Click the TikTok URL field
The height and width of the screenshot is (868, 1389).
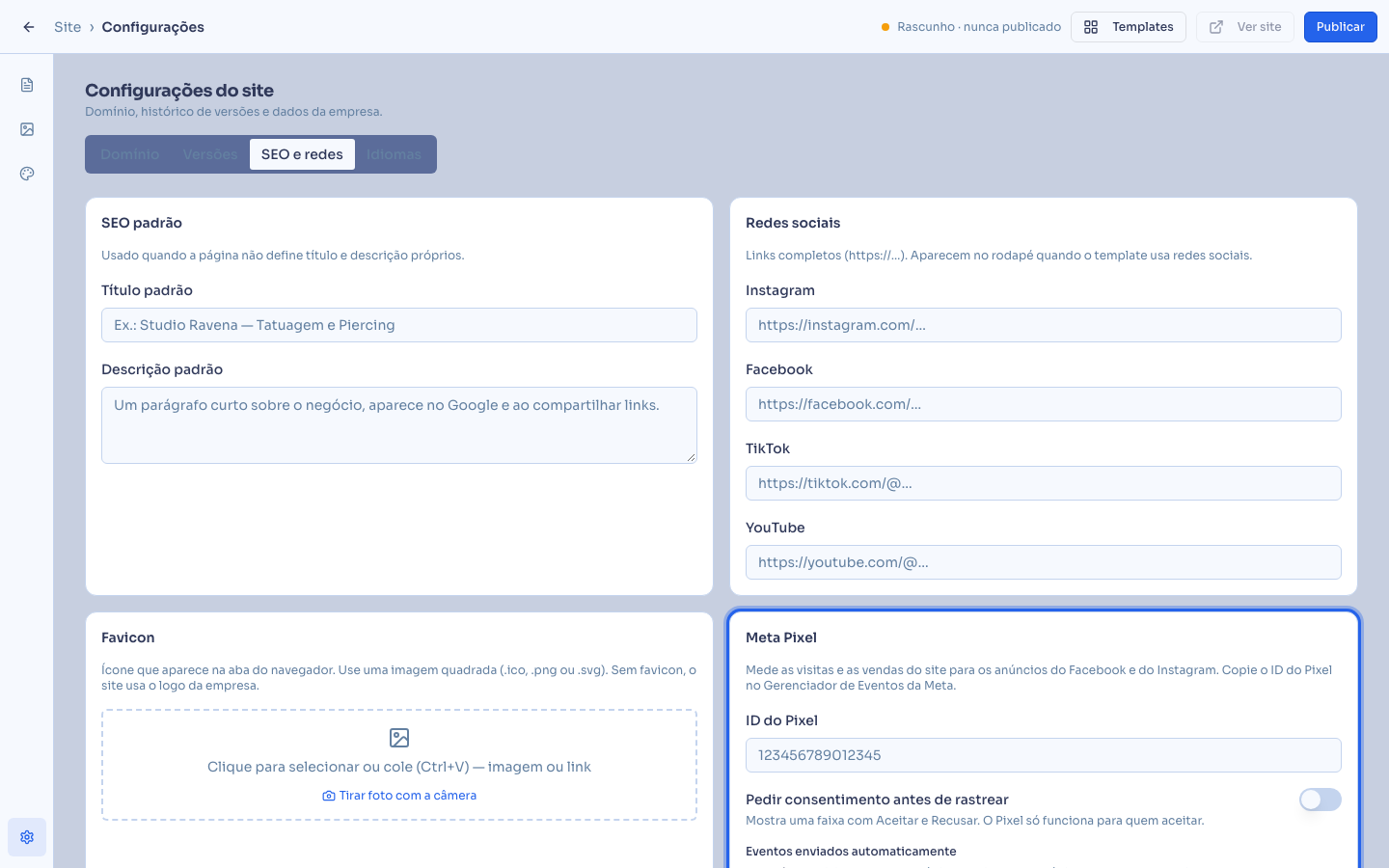[1044, 483]
